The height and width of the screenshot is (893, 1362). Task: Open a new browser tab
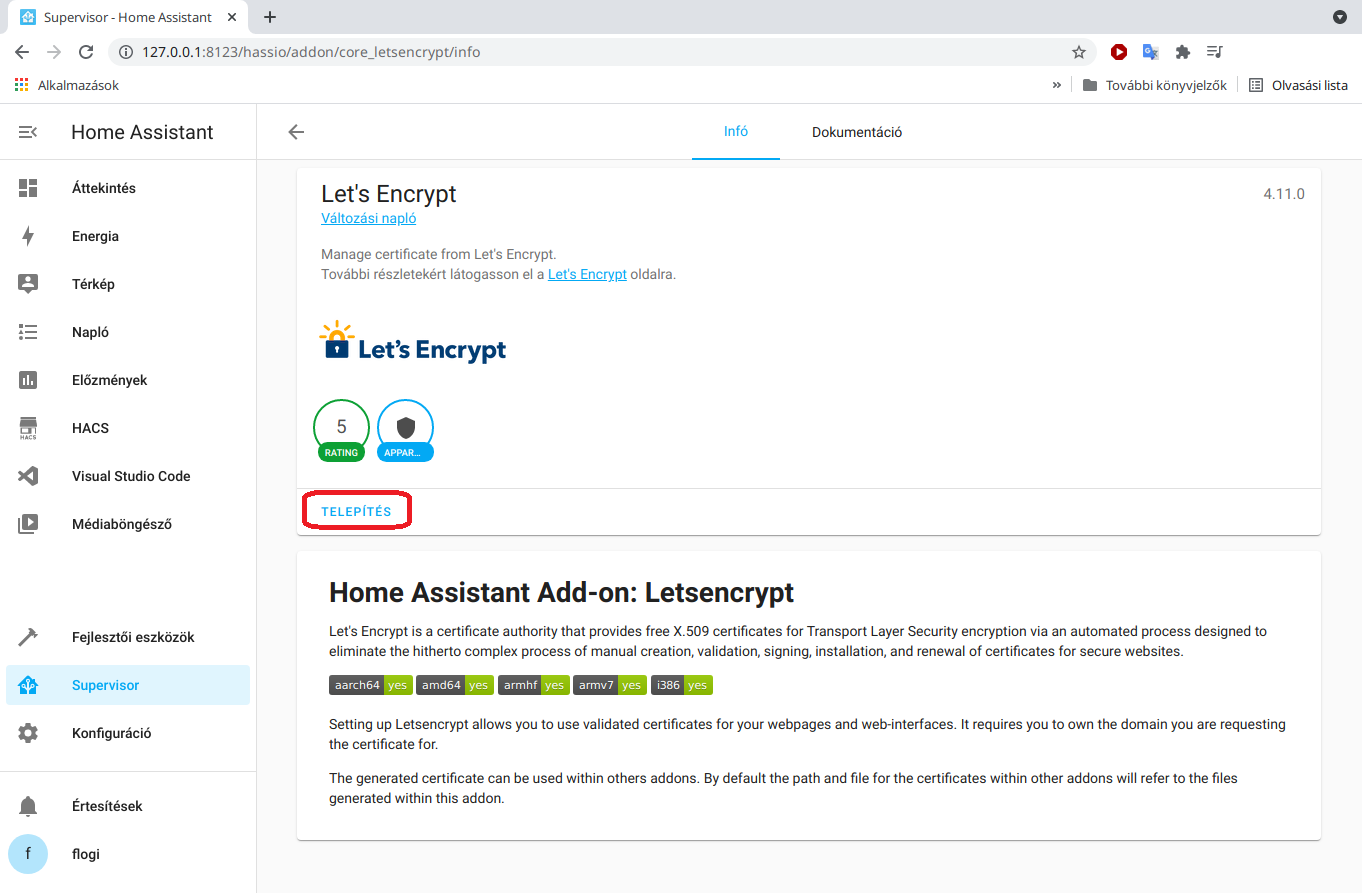click(x=270, y=17)
